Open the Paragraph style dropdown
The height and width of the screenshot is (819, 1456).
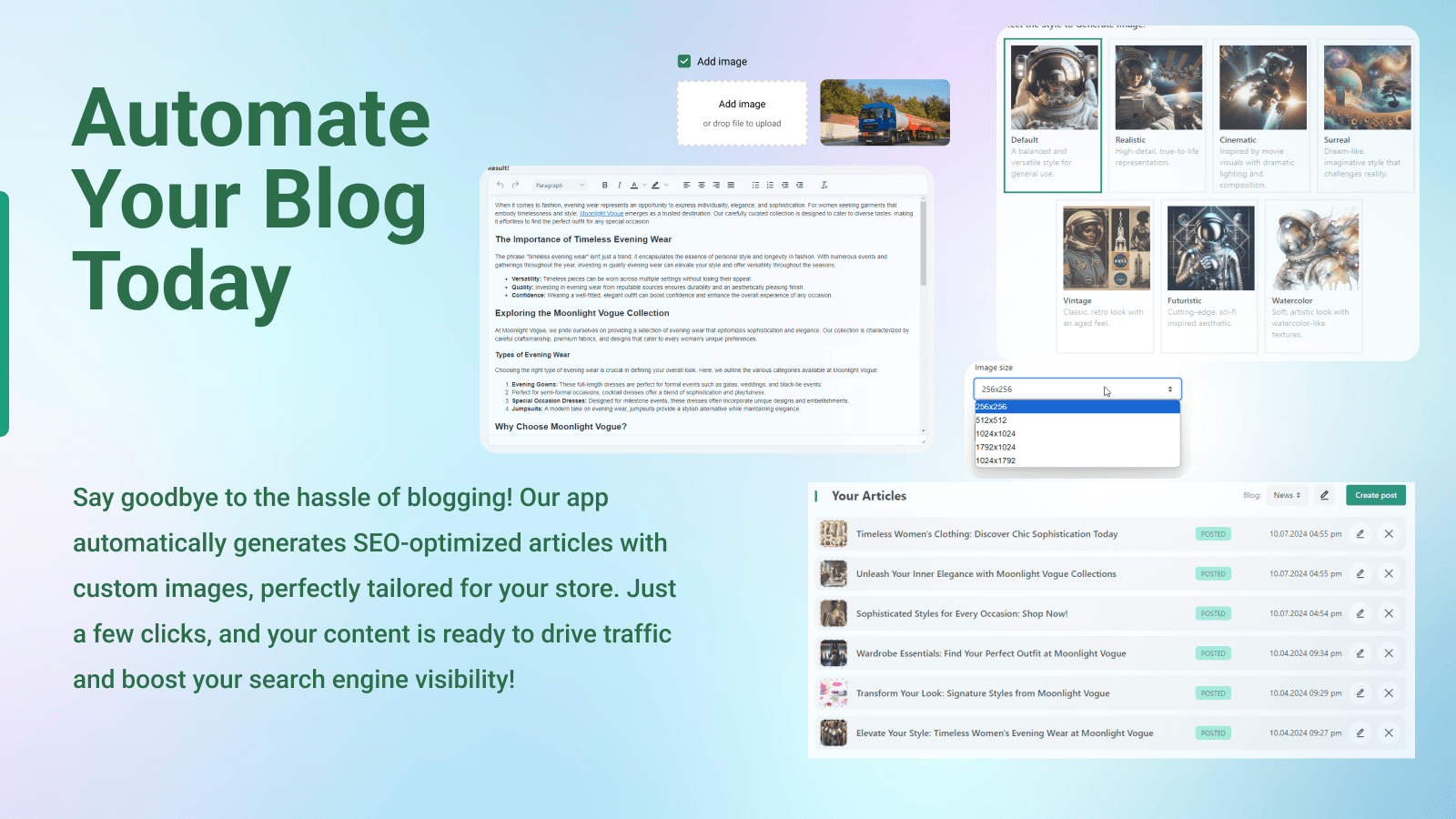560,185
